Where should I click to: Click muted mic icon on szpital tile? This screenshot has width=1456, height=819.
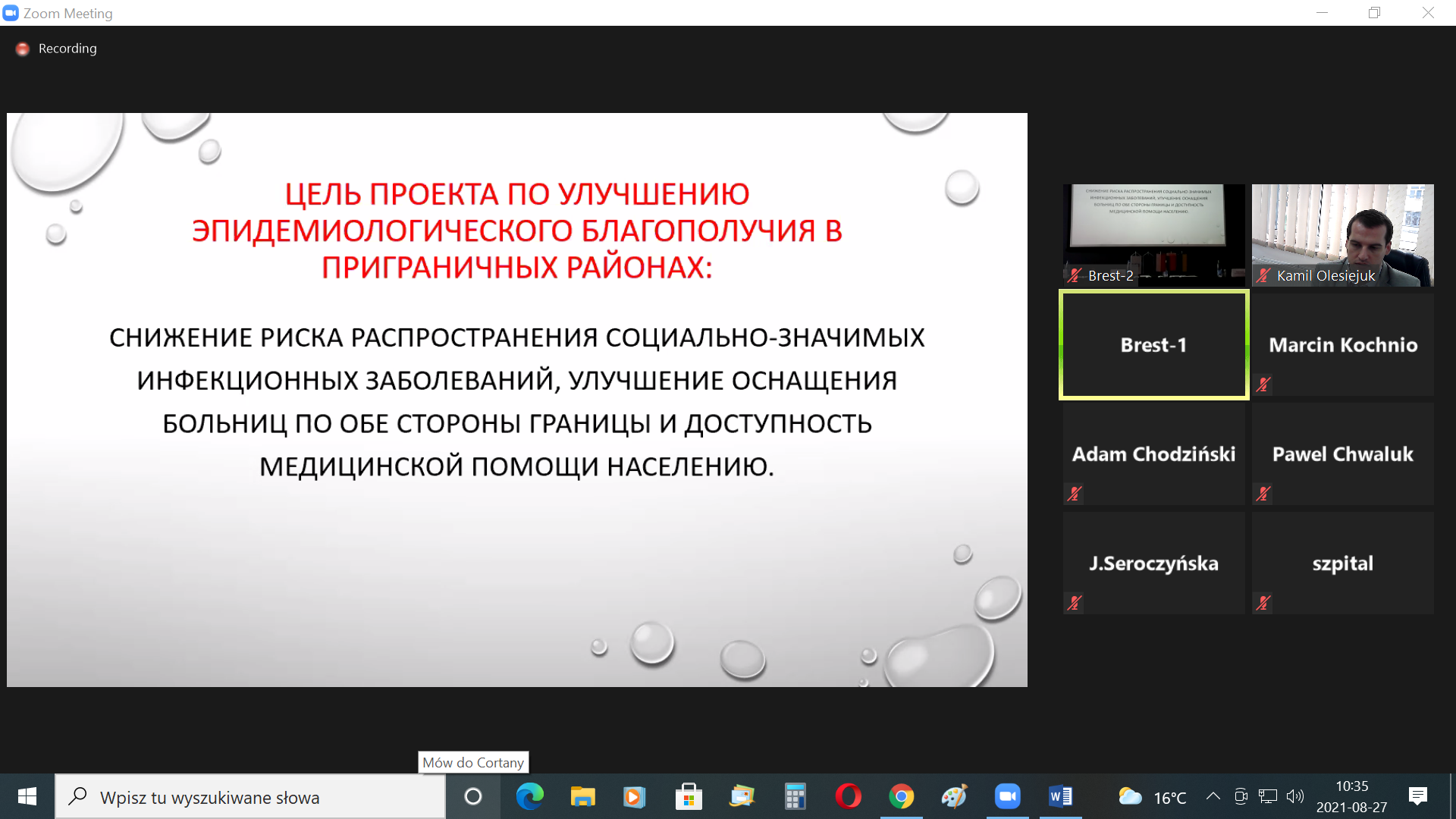click(x=1263, y=603)
